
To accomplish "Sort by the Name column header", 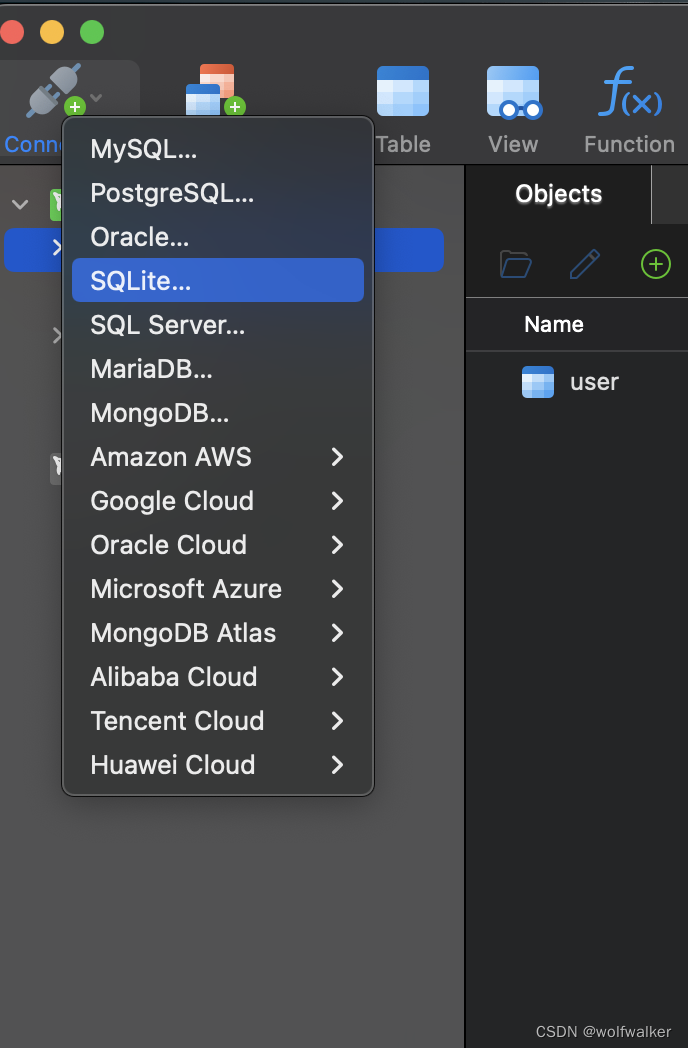I will tap(554, 324).
